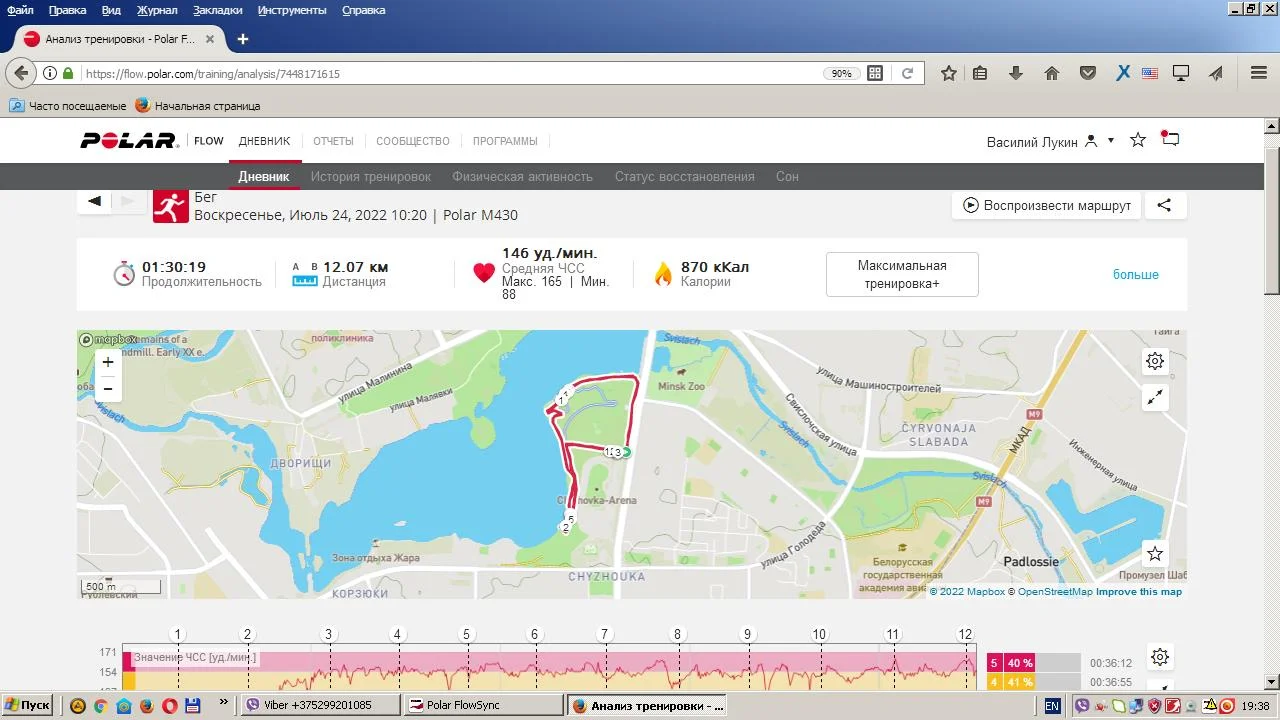This screenshot has width=1280, height=720.
Task: Switch to the ОТЧЕТЫ tab
Action: coord(333,141)
